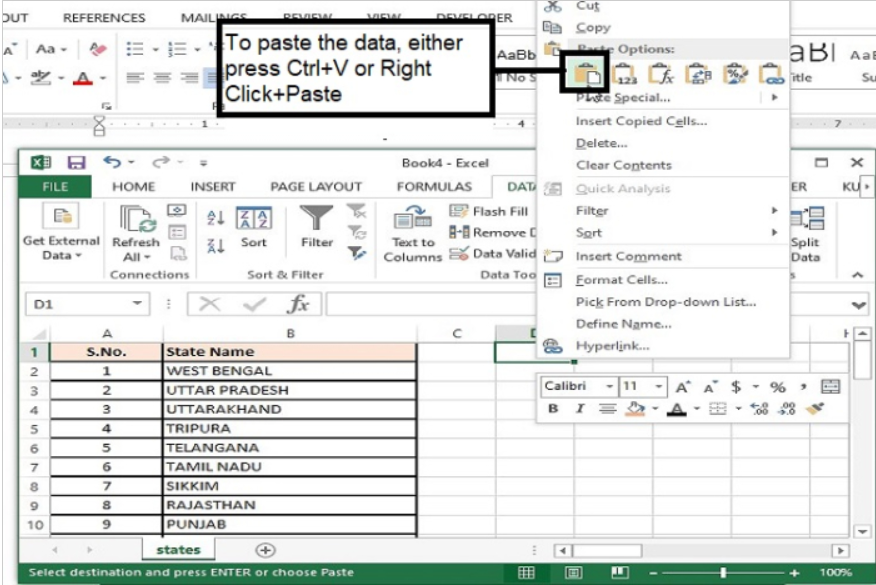The width and height of the screenshot is (876, 585).
Task: Open the fill color dropdown arrow in mini toolbar
Action: (655, 409)
